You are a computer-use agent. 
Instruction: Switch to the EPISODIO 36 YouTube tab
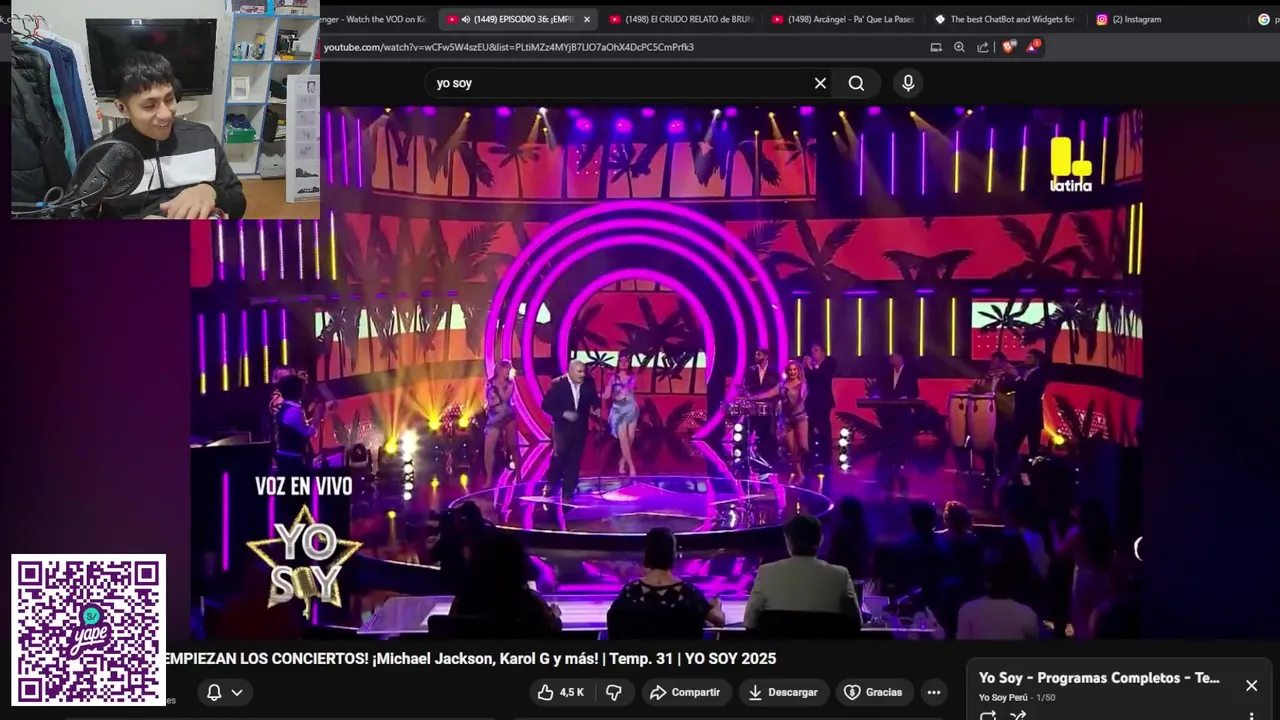click(520, 19)
